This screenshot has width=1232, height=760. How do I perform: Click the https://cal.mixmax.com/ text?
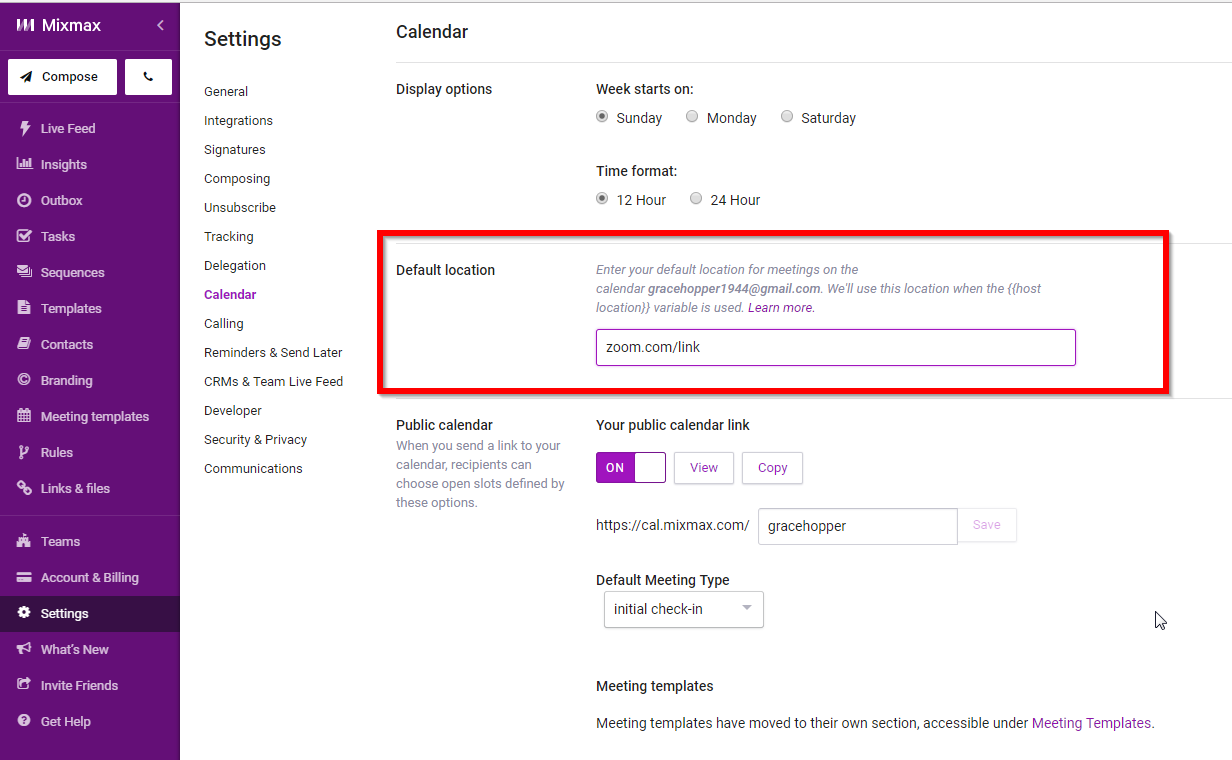672,525
